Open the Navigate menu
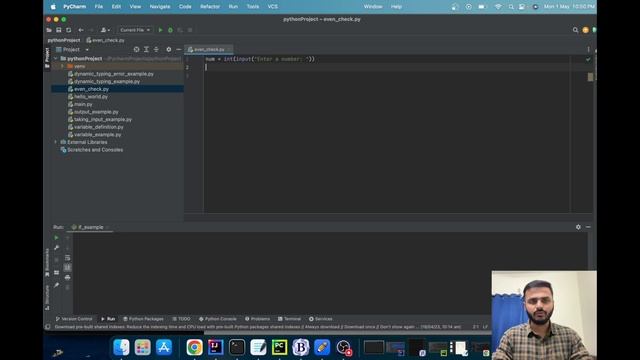 click(160, 7)
